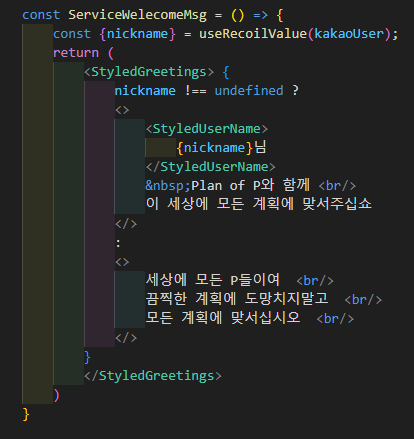Click the line '끔찍한 계획에 도망치지말고'
The width and height of the screenshot is (414, 439).
click(237, 299)
